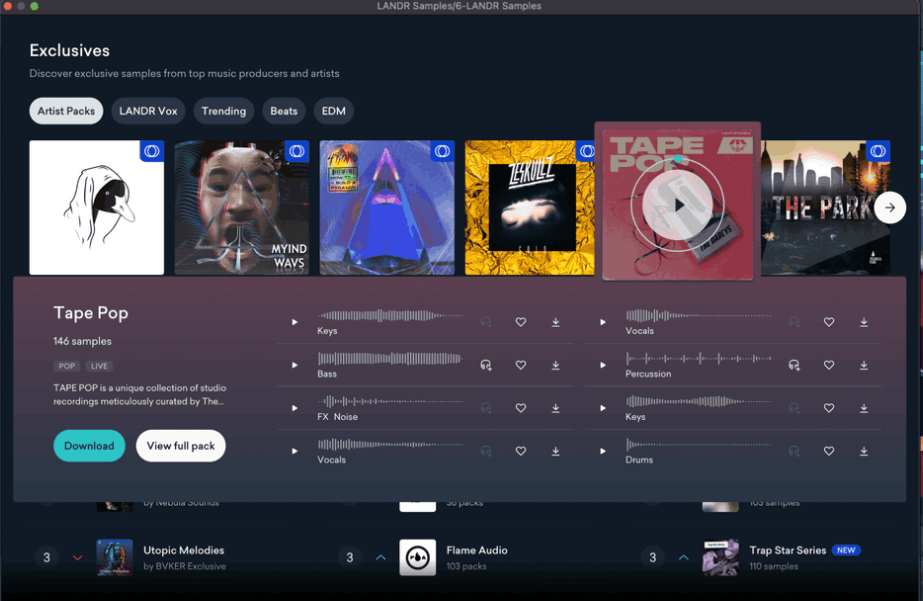
Task: Show next packs with right arrow
Action: click(890, 207)
